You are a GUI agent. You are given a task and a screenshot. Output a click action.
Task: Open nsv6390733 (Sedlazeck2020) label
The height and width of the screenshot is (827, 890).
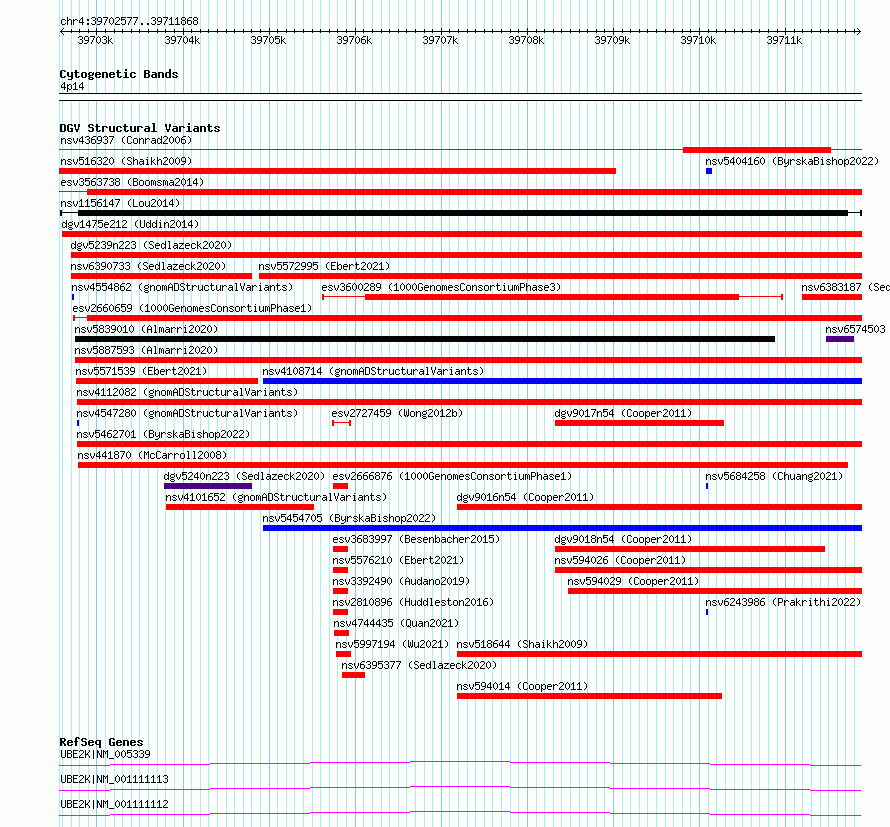[148, 266]
